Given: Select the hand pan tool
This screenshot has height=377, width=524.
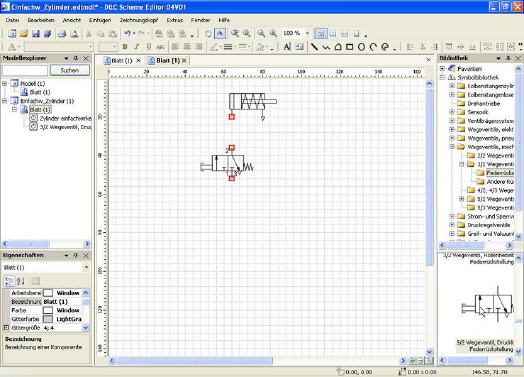Looking at the screenshot, I should [208, 33].
